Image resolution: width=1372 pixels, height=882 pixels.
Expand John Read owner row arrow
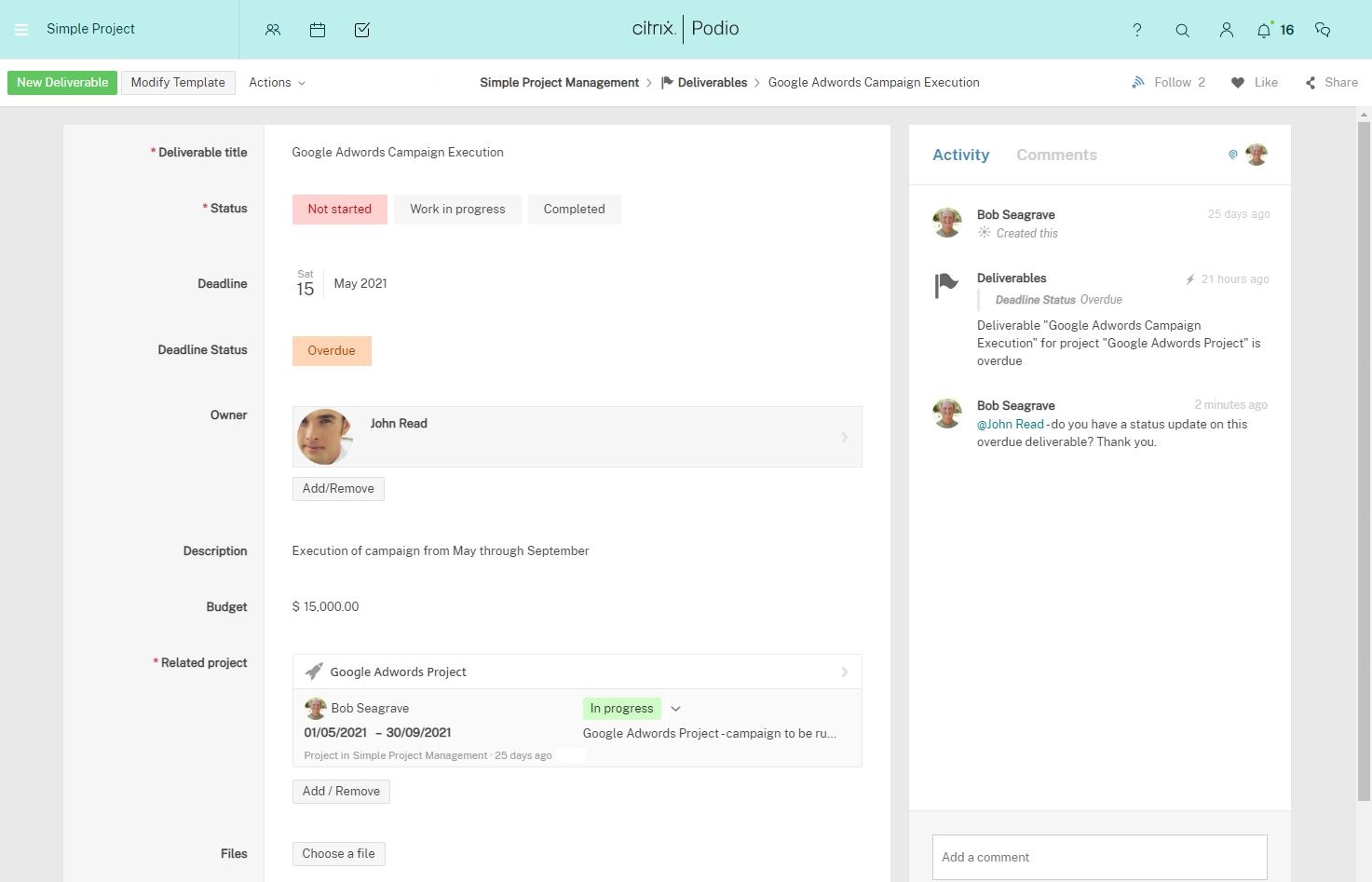coord(845,437)
